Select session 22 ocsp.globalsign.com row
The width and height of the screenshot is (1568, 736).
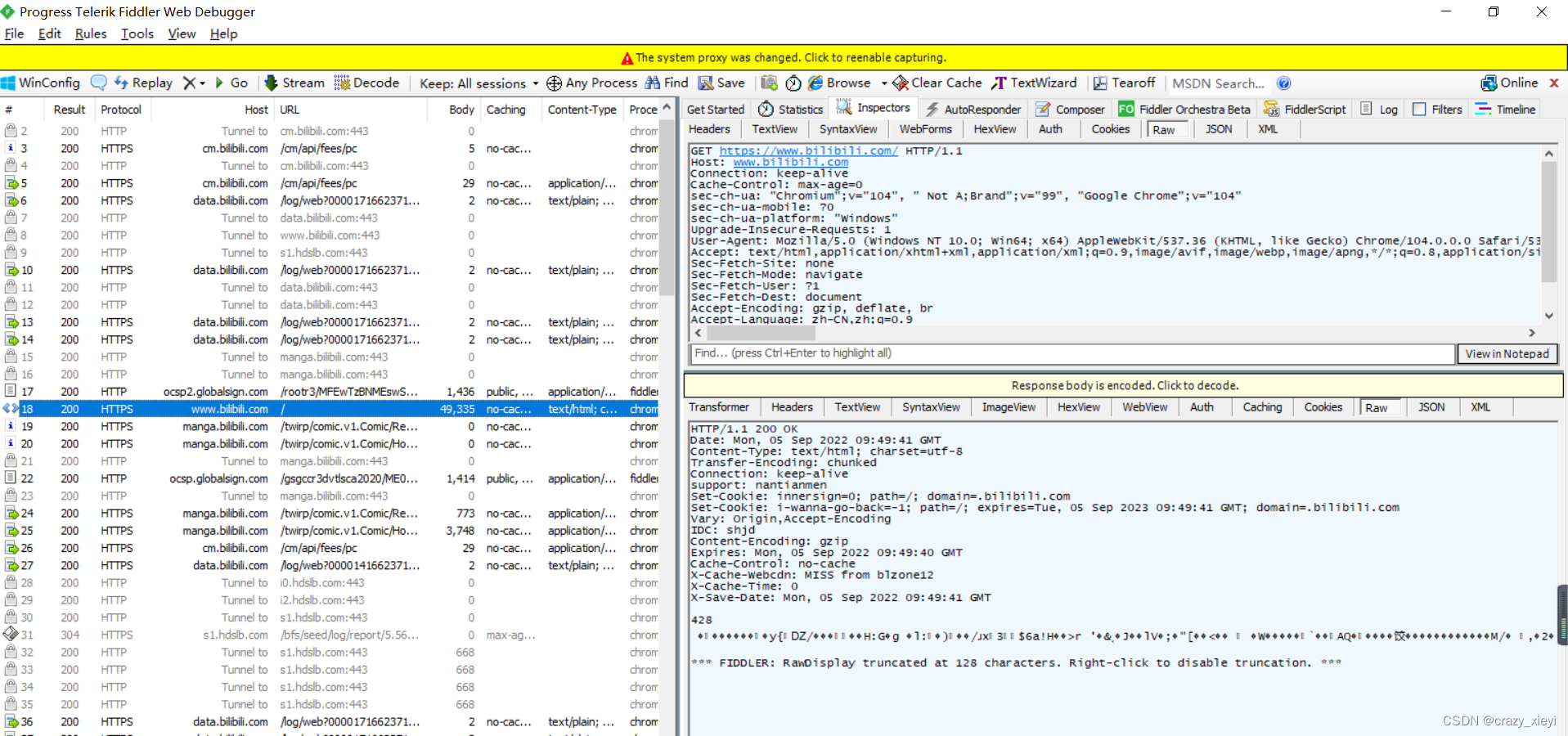329,478
